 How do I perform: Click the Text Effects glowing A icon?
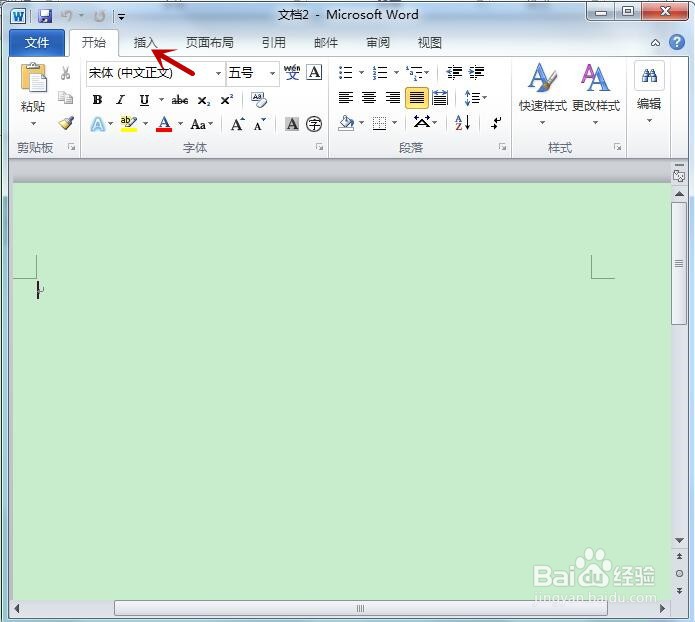click(x=98, y=124)
